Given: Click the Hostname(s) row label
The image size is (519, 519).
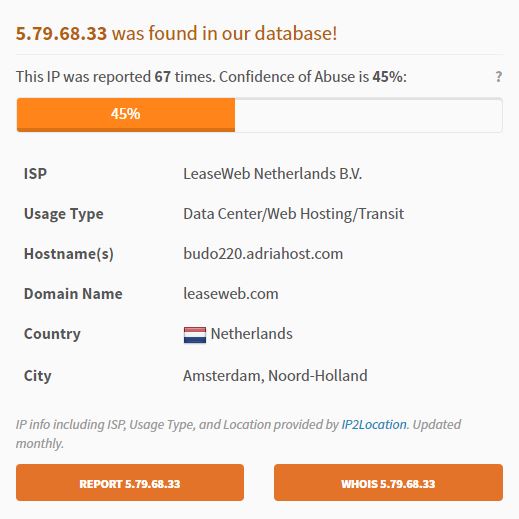Looking at the screenshot, I should coord(69,254).
